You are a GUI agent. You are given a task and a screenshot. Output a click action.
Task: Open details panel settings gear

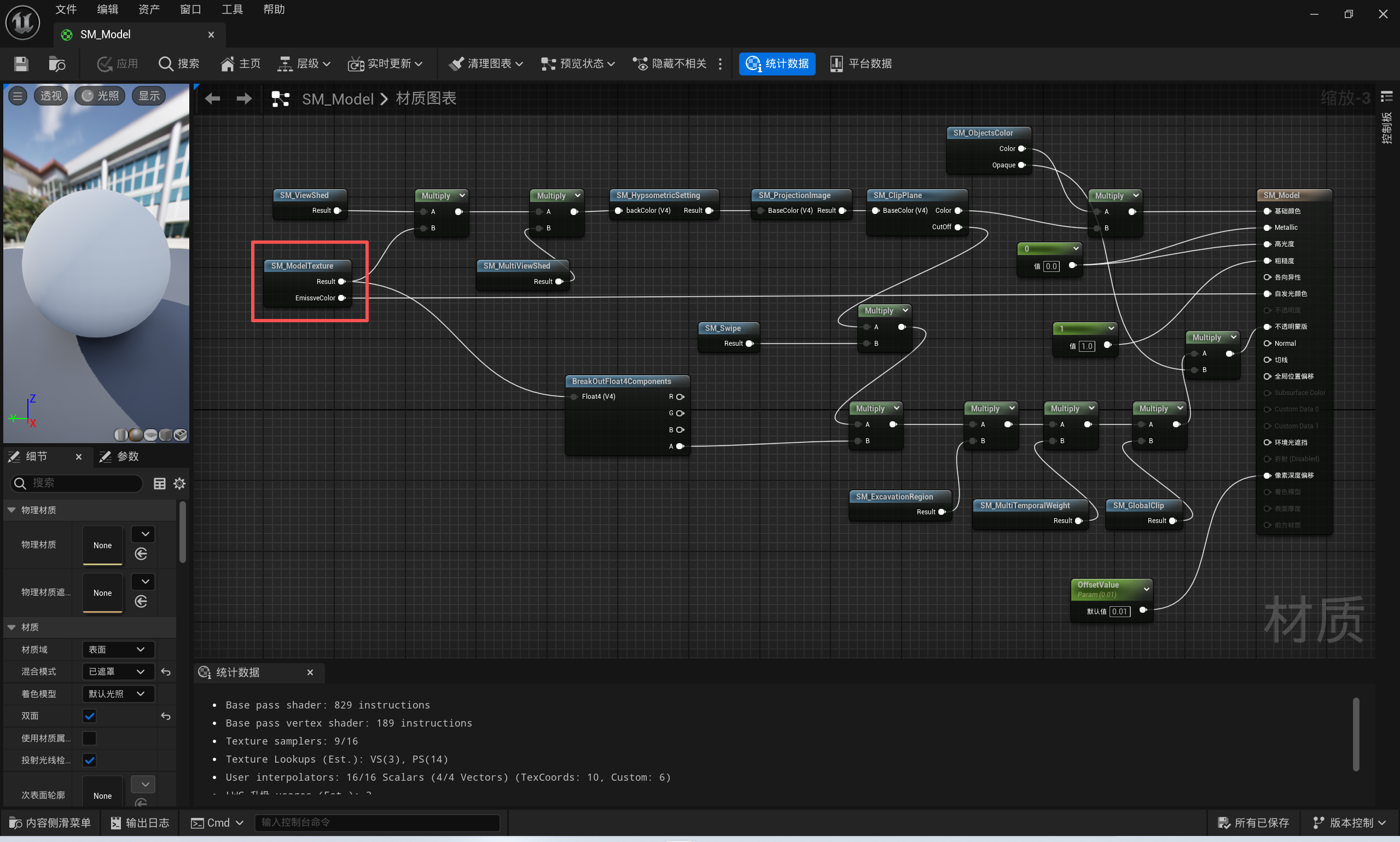click(x=179, y=484)
